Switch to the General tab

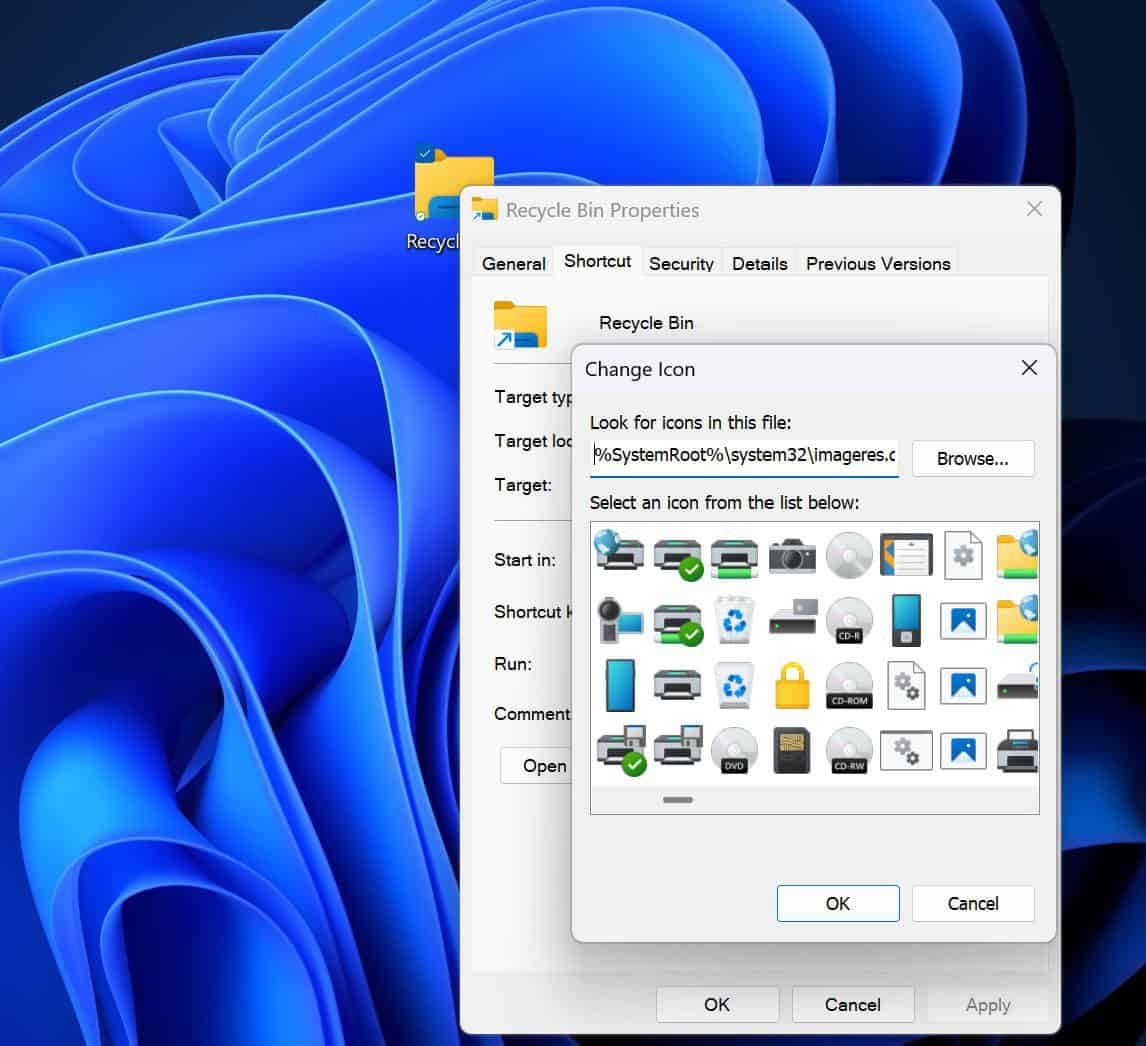513,263
